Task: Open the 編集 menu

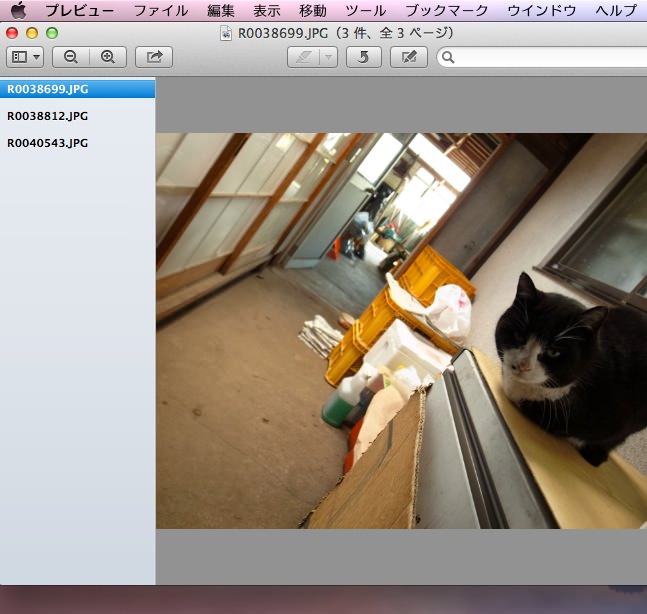Action: (x=221, y=10)
